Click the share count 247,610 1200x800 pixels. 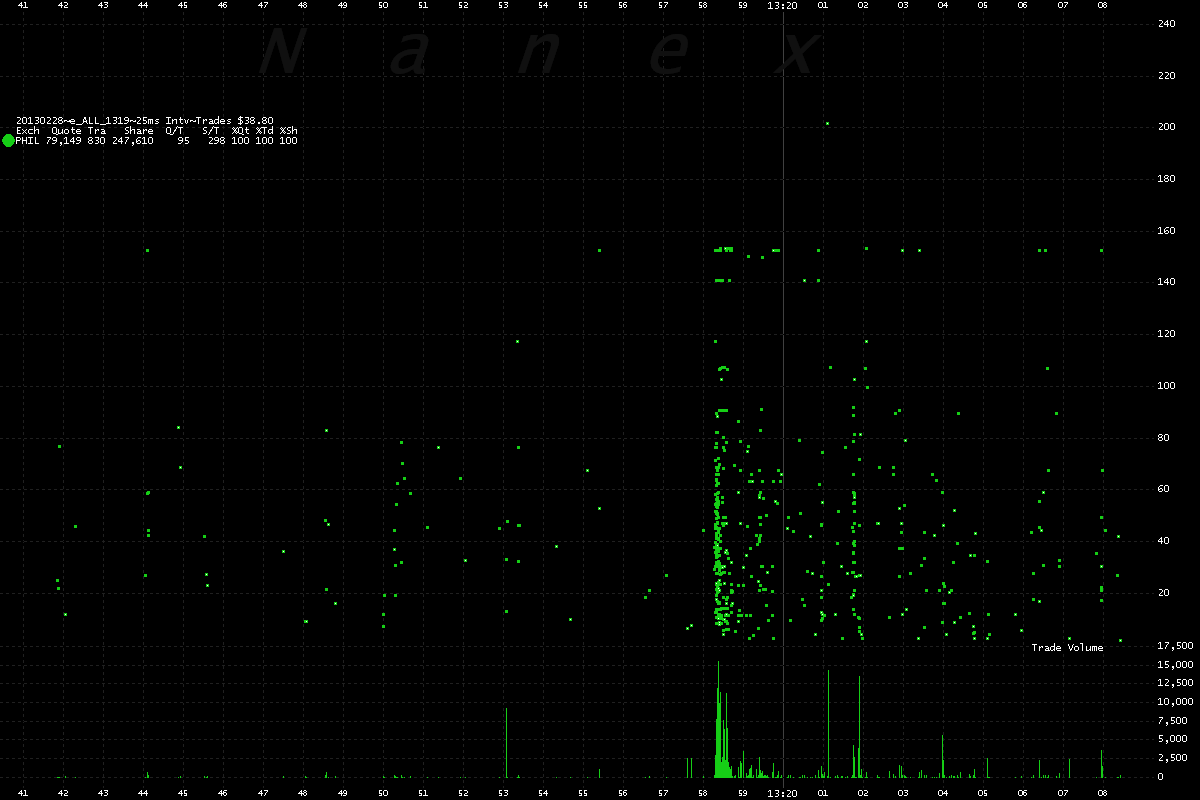coord(132,141)
